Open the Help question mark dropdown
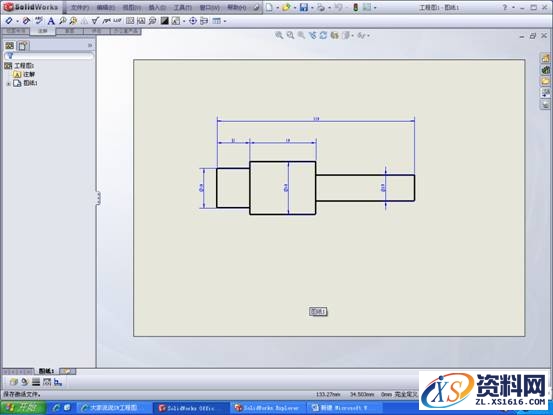 (515, 7)
